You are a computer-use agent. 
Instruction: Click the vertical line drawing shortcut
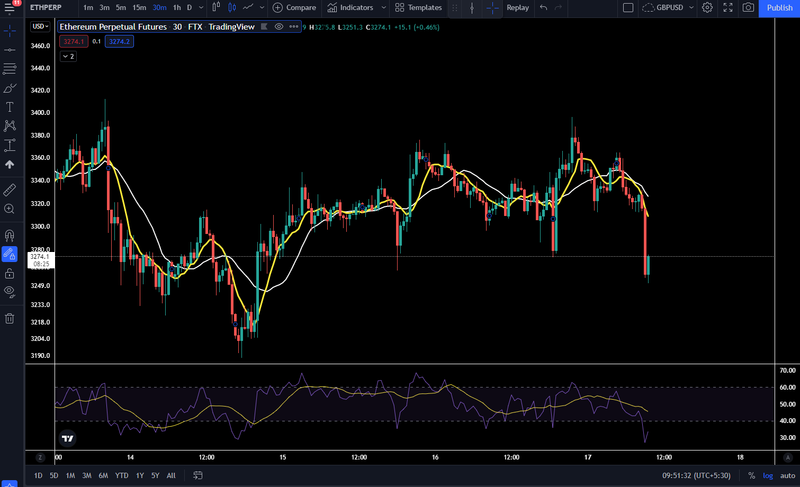(472, 8)
